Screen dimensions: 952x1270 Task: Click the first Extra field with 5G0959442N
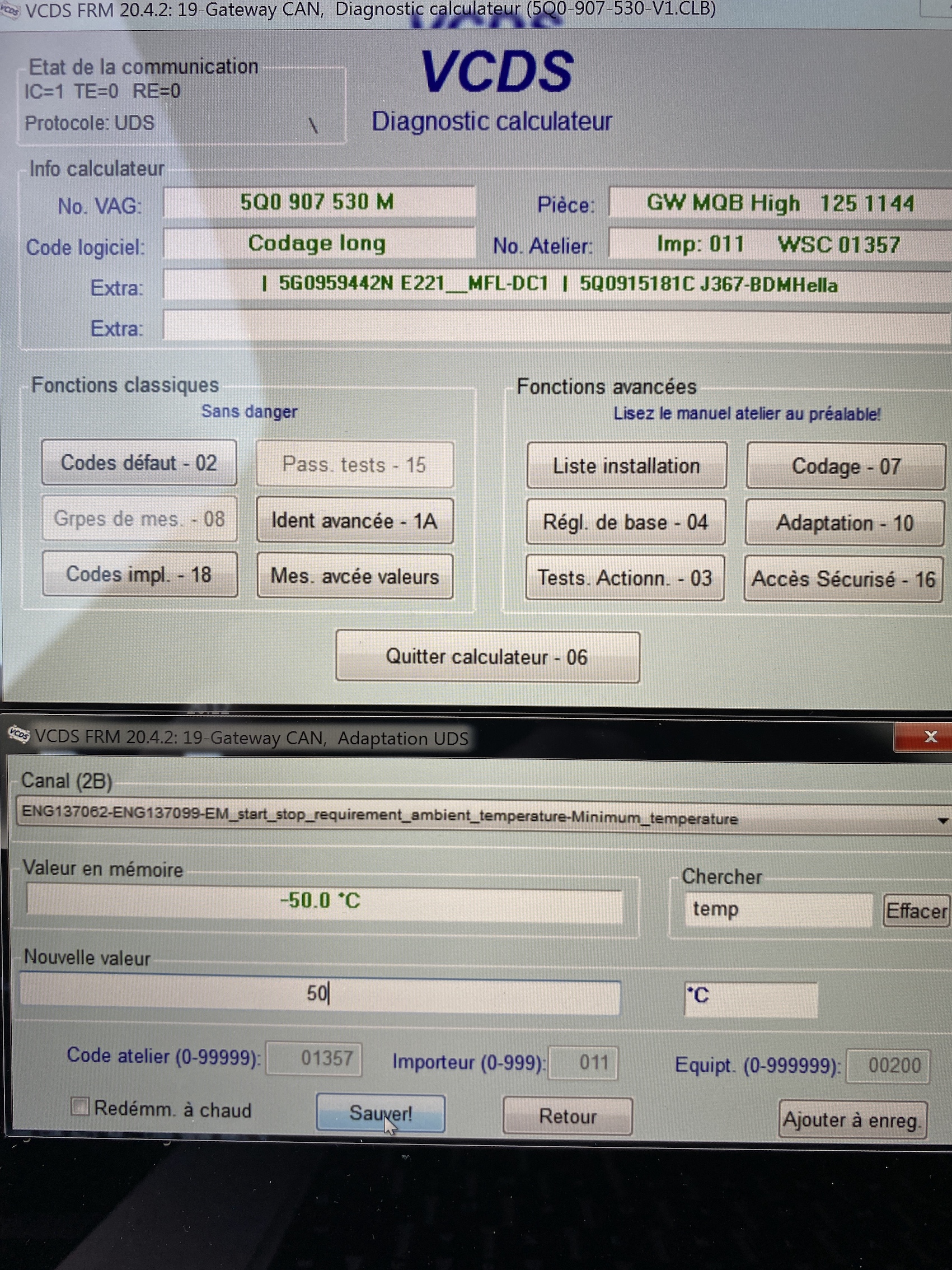point(557,284)
